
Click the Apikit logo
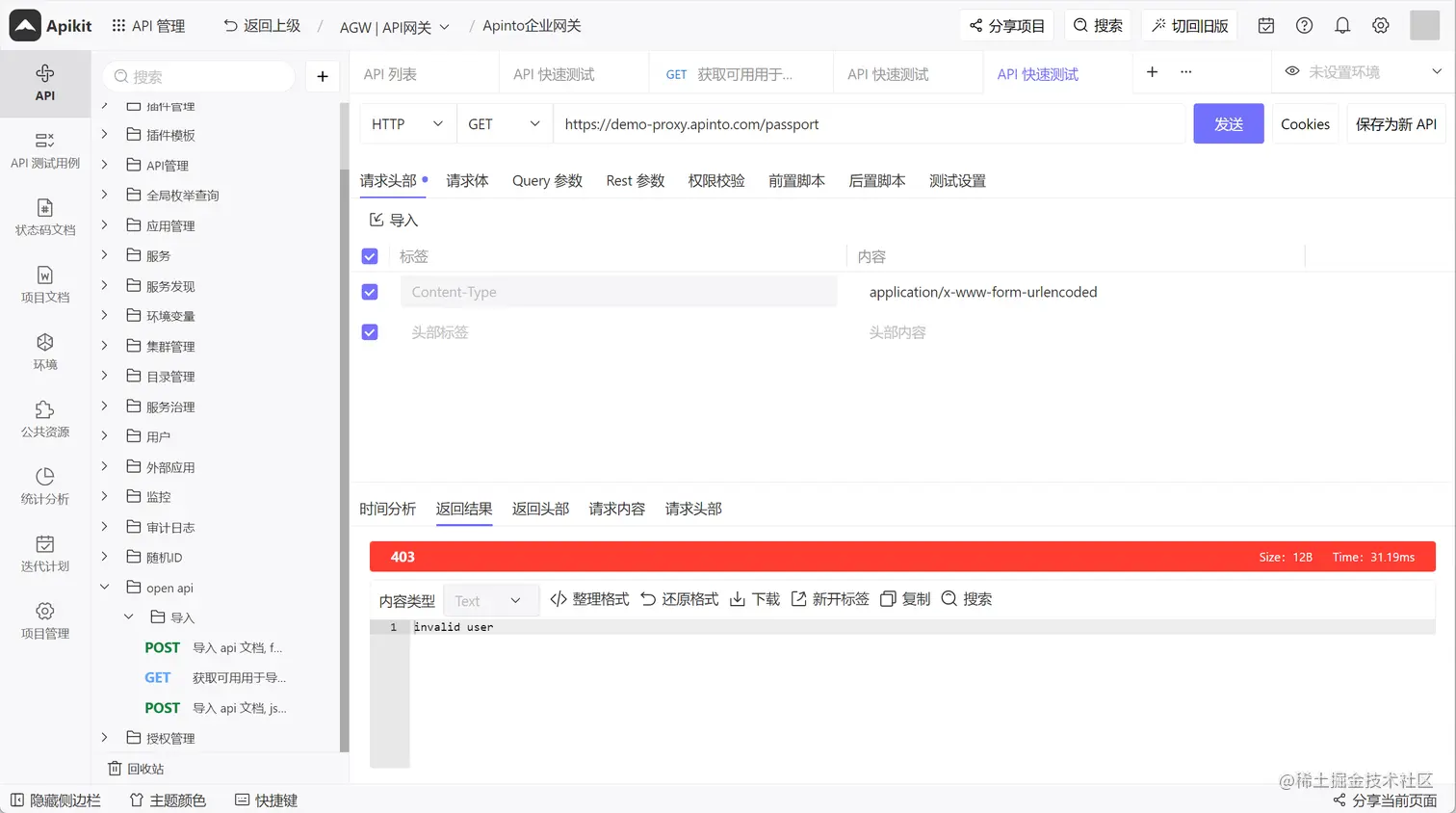[x=51, y=26]
